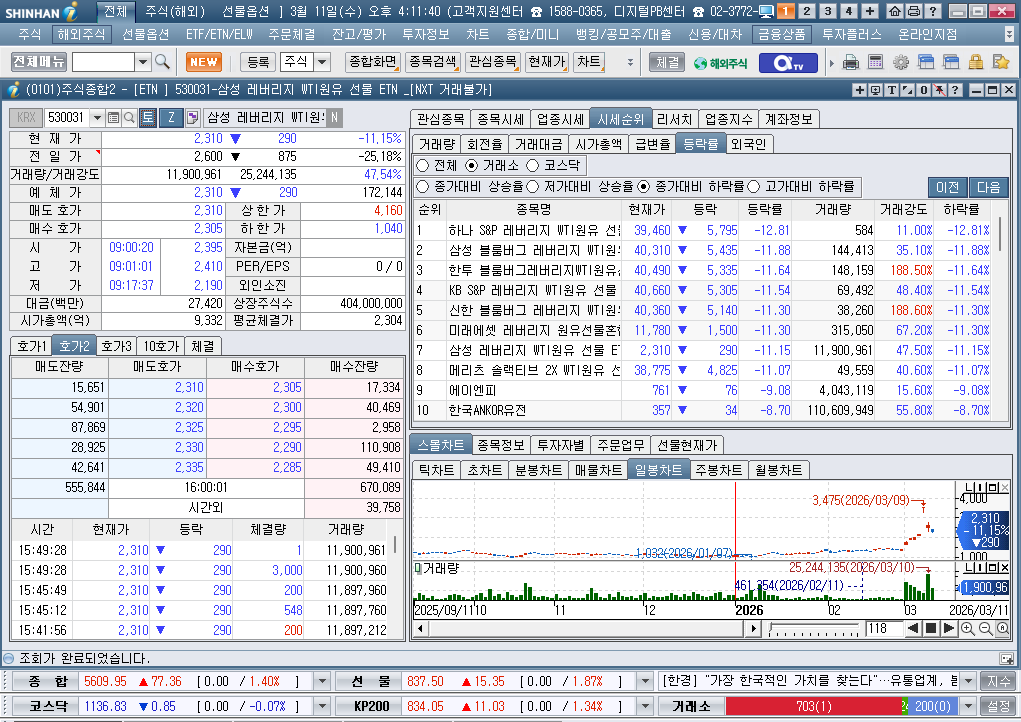Expand the KP200 ticker dropdown
The width and height of the screenshot is (1021, 722).
coord(645,706)
